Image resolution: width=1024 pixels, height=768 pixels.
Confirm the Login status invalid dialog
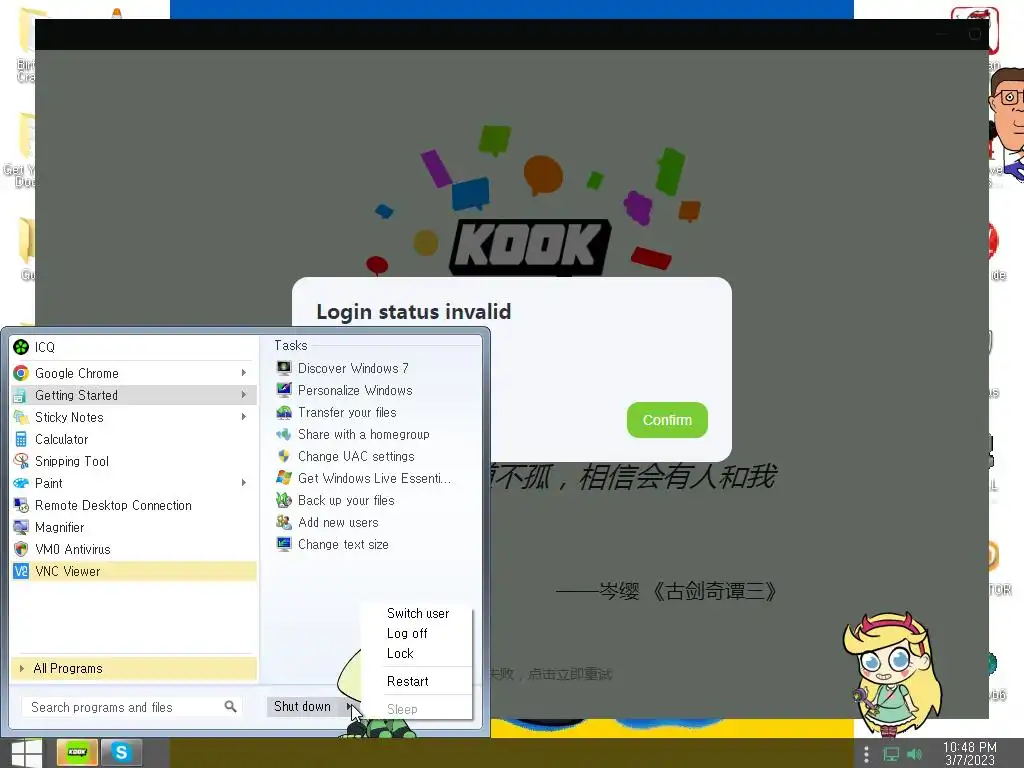pyautogui.click(x=667, y=420)
